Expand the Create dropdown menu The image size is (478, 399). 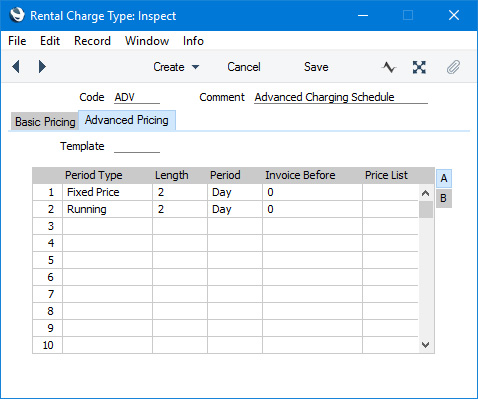point(176,67)
